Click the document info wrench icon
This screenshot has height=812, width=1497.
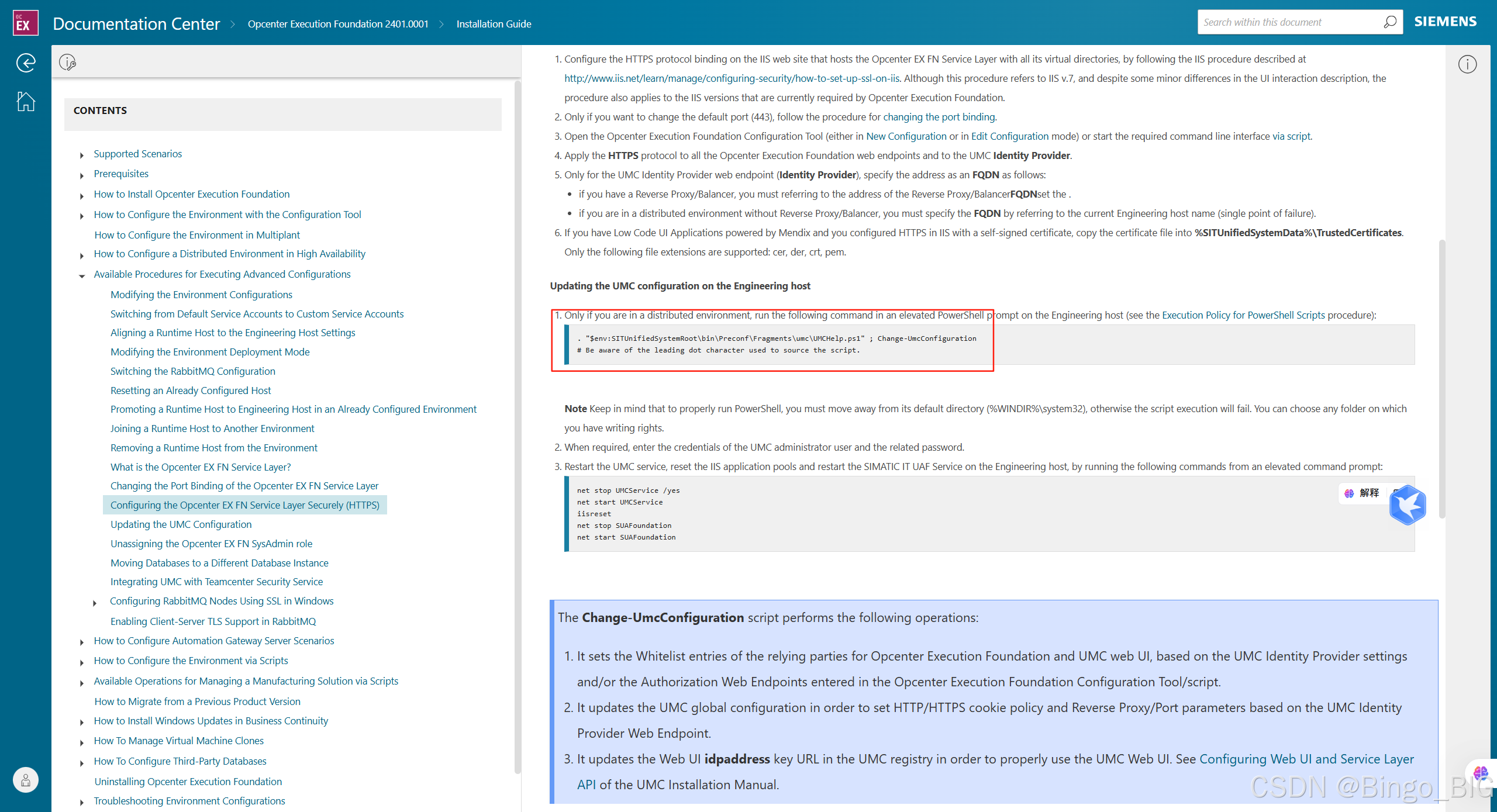[x=68, y=62]
